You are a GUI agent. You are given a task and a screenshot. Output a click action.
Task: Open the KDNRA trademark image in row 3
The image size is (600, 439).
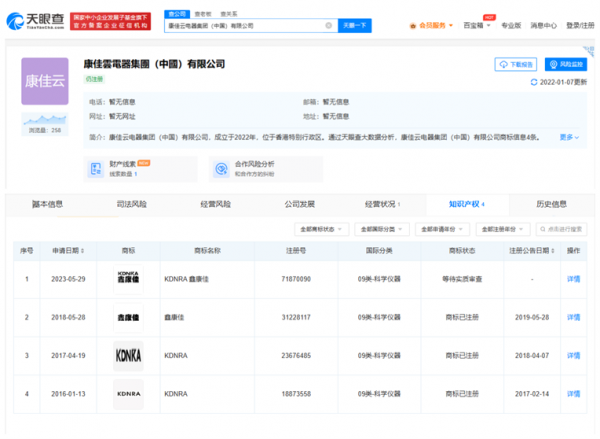(128, 356)
